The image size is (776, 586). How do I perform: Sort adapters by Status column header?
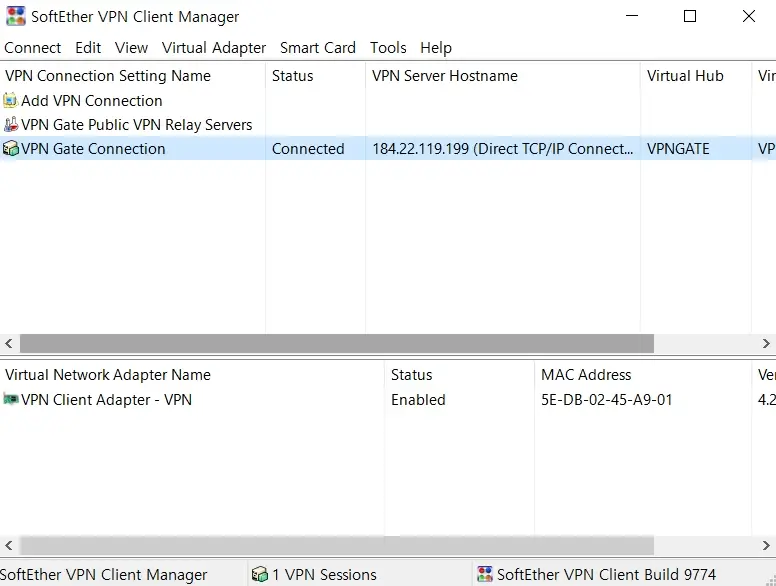[460, 375]
